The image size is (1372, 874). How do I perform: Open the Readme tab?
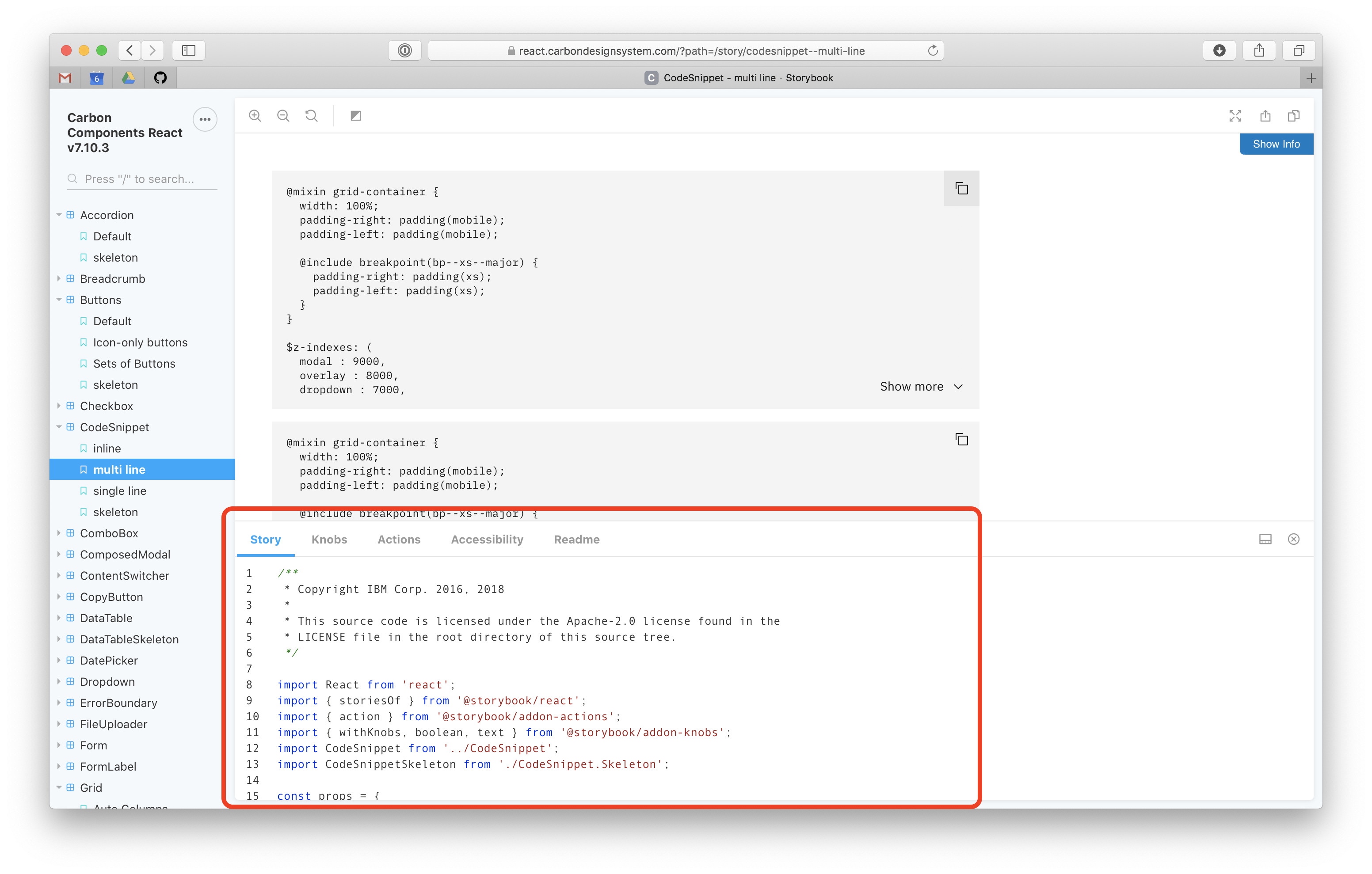[x=577, y=539]
